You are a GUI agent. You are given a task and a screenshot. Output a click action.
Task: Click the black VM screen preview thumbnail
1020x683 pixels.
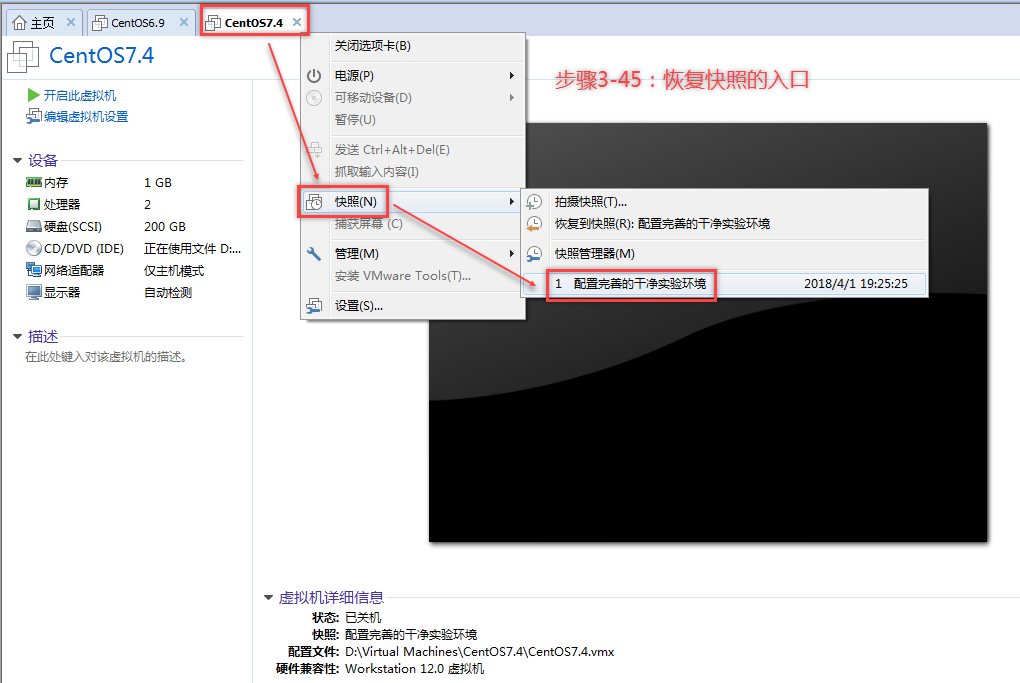[x=708, y=332]
